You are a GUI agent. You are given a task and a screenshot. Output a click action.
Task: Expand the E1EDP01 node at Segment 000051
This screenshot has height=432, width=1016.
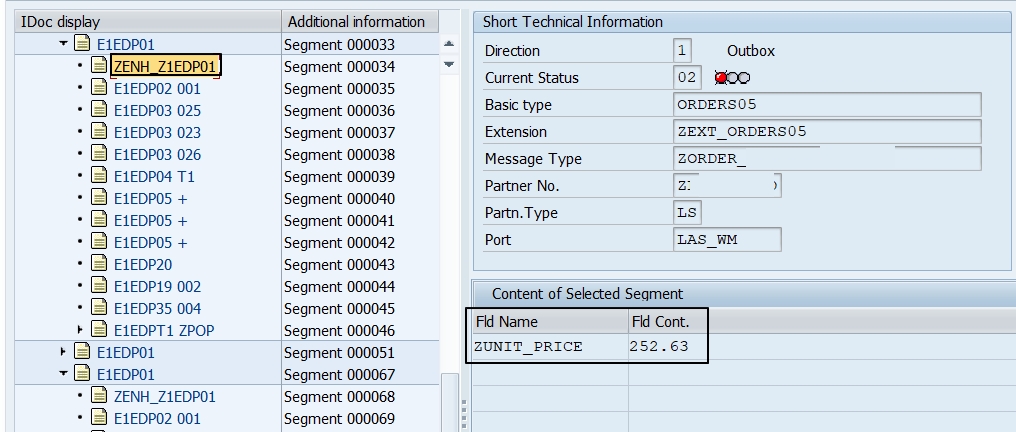pos(63,352)
